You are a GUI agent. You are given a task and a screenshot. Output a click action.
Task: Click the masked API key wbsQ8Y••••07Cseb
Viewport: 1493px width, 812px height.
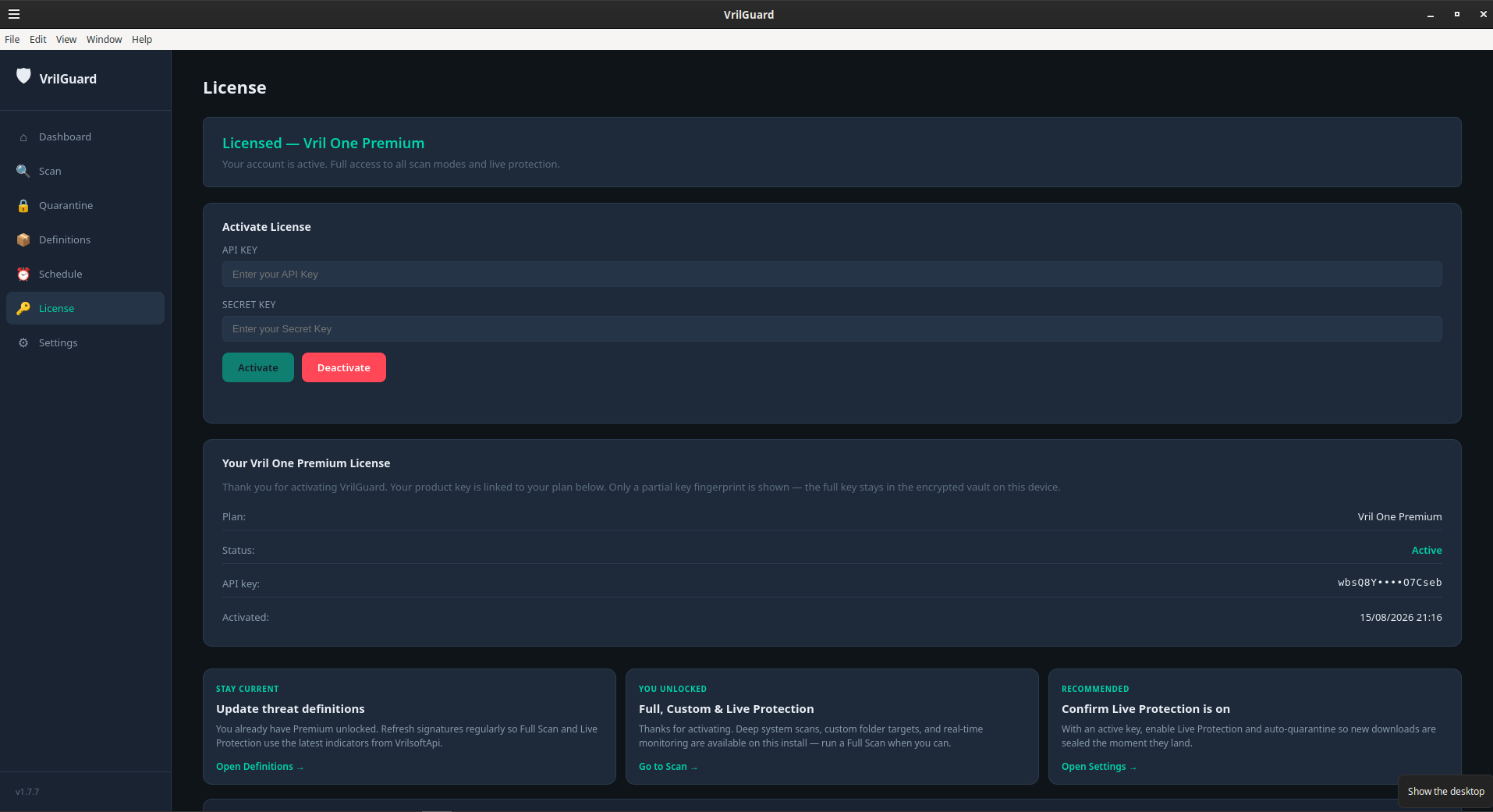(x=1389, y=583)
